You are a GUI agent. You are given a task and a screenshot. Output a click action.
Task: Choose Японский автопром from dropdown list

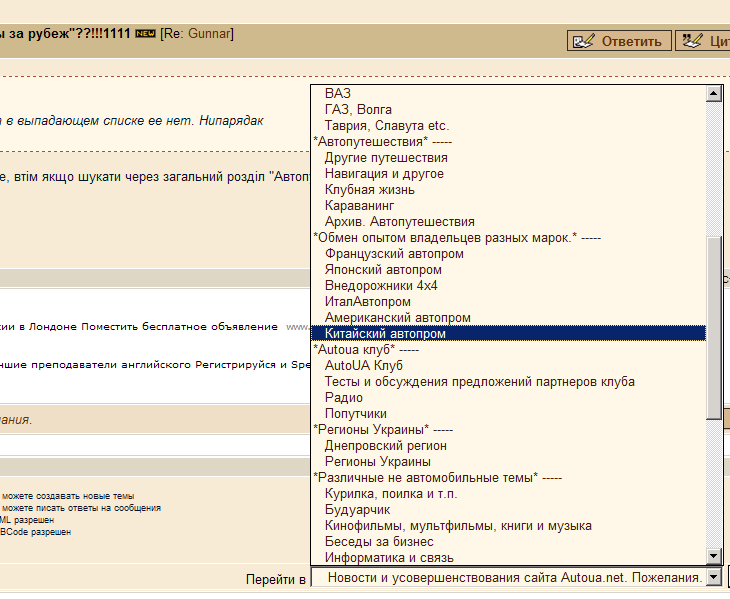pos(383,269)
